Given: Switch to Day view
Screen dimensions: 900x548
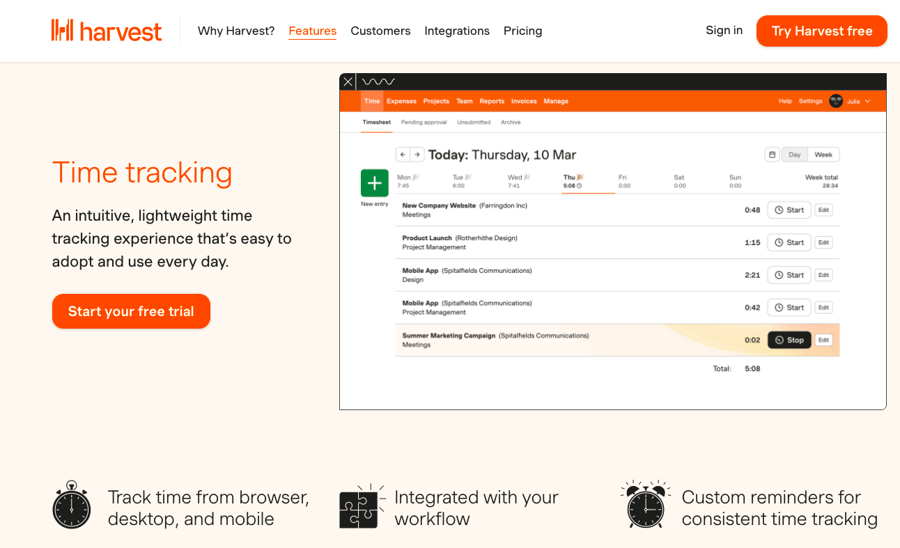Looking at the screenshot, I should coord(794,154).
